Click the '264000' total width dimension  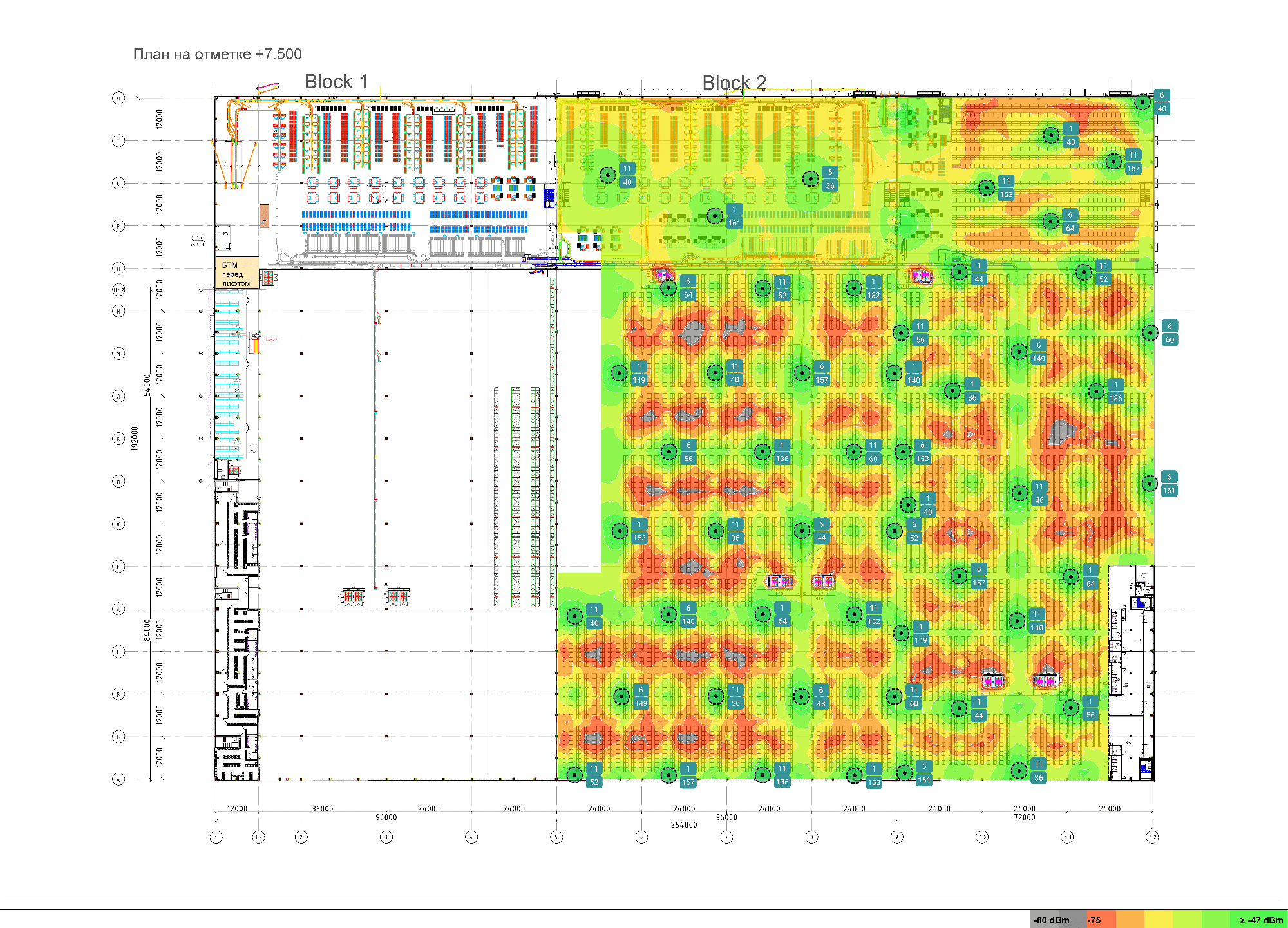(684, 825)
